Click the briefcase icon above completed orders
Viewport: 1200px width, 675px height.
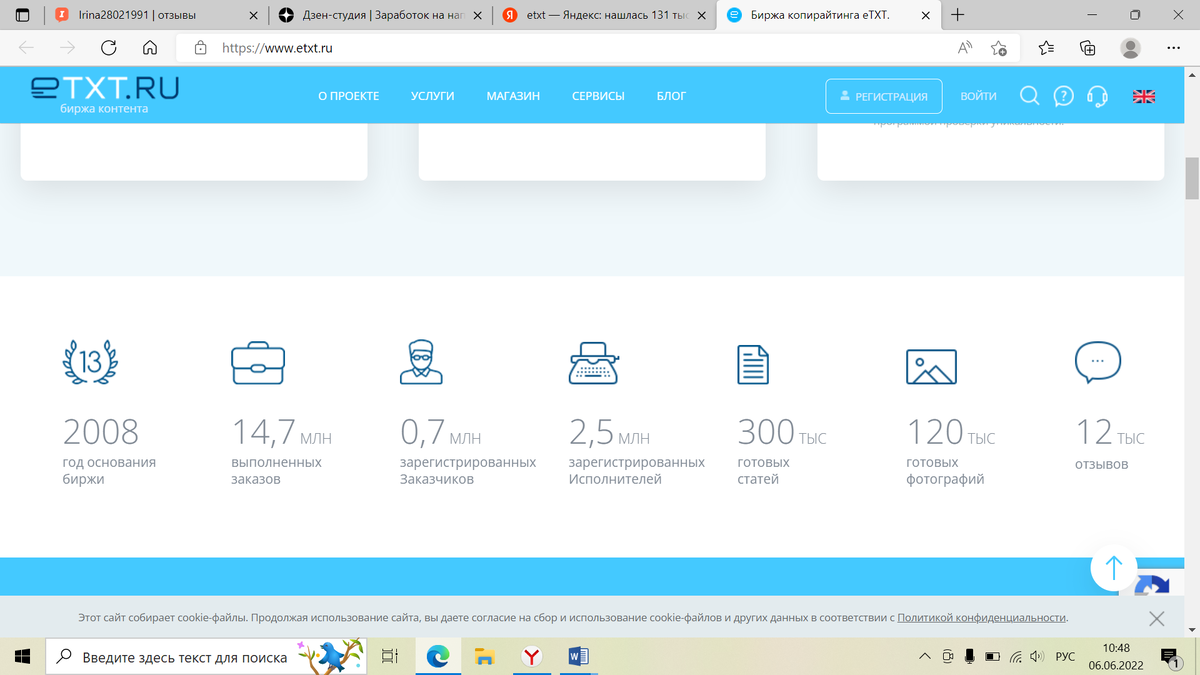tap(258, 364)
